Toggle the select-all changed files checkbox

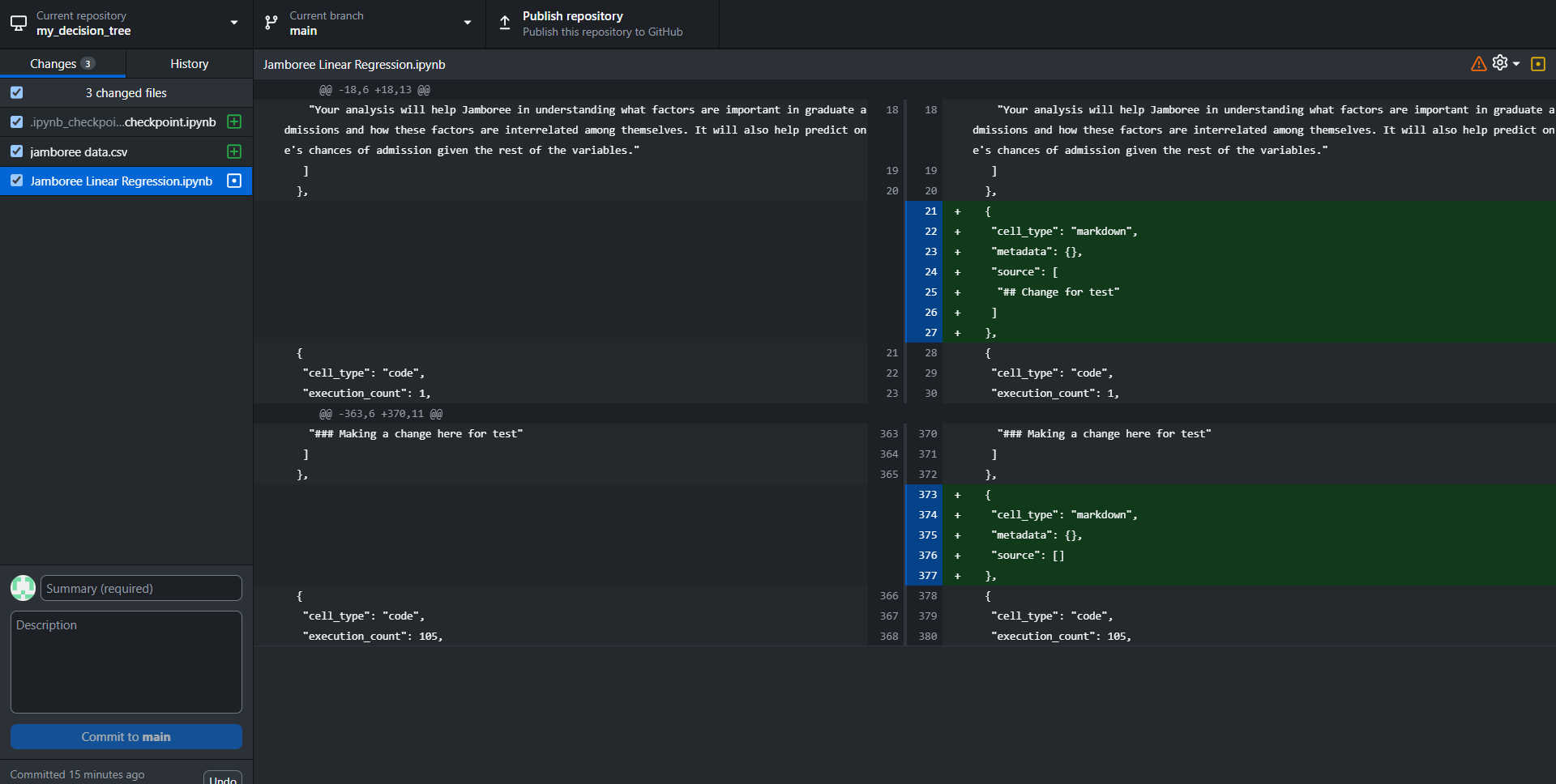click(16, 92)
